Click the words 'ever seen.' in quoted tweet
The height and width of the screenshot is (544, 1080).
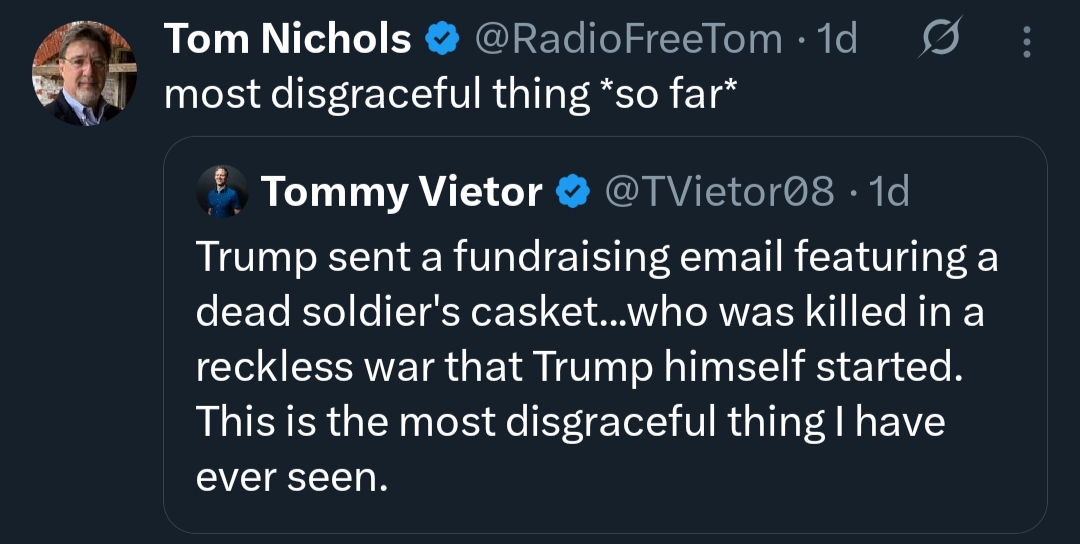[290, 477]
